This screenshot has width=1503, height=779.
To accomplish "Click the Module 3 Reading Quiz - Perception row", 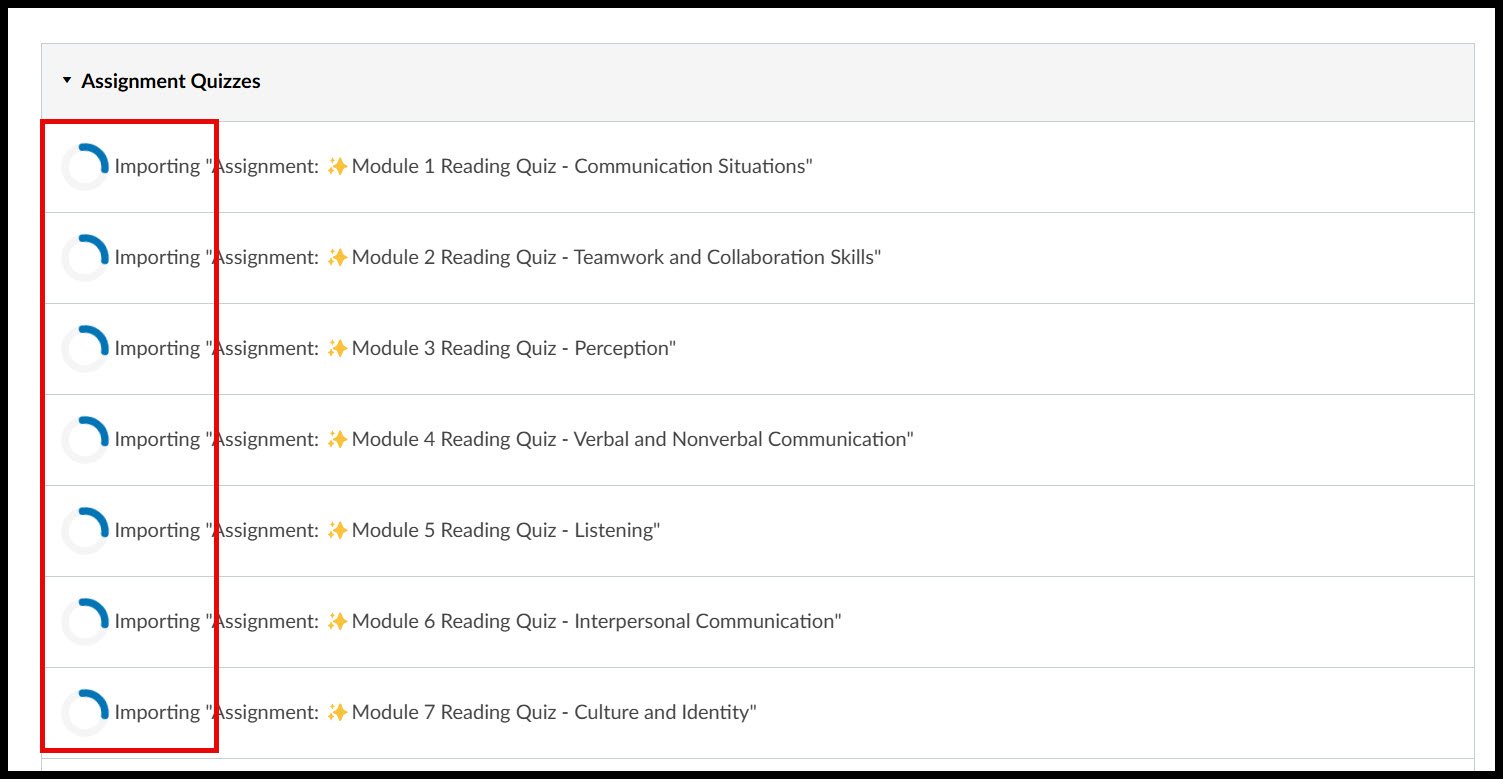I will pyautogui.click(x=400, y=347).
